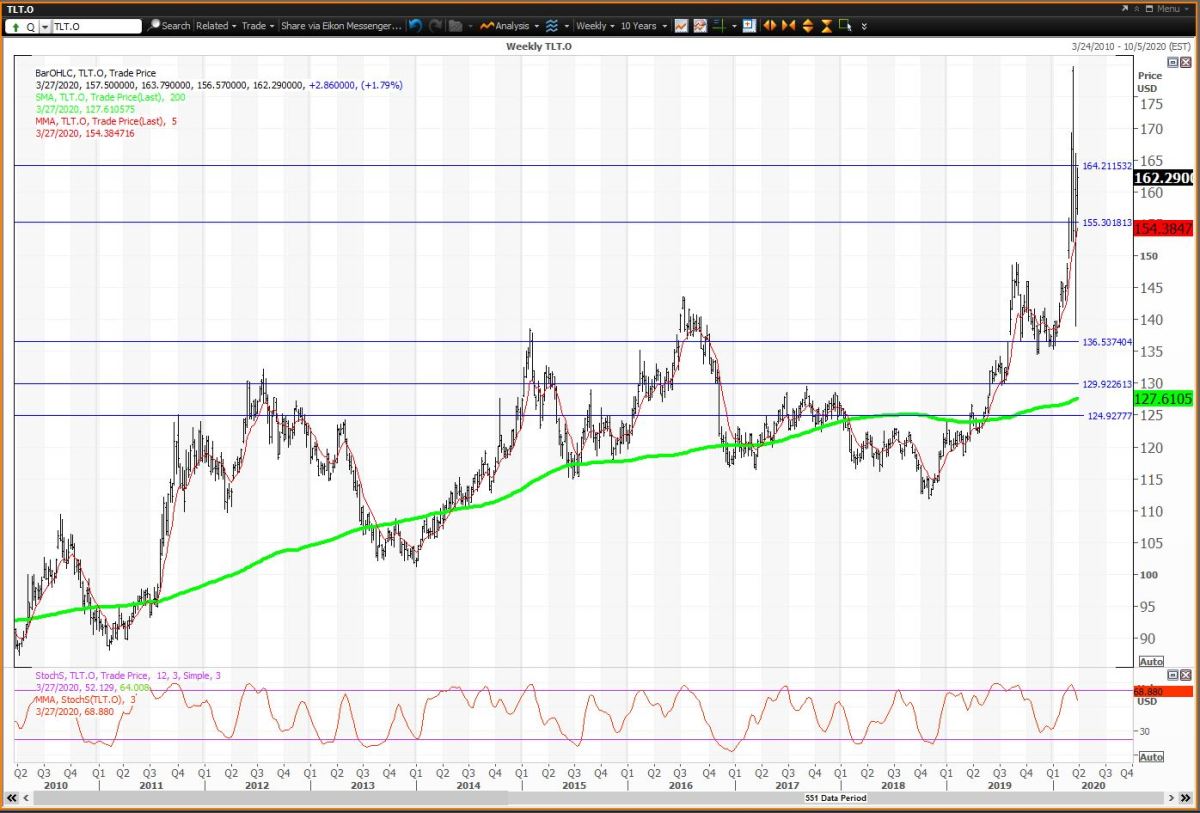Click the line chart type icon
Viewport: 1200px width, 813px height.
681,26
